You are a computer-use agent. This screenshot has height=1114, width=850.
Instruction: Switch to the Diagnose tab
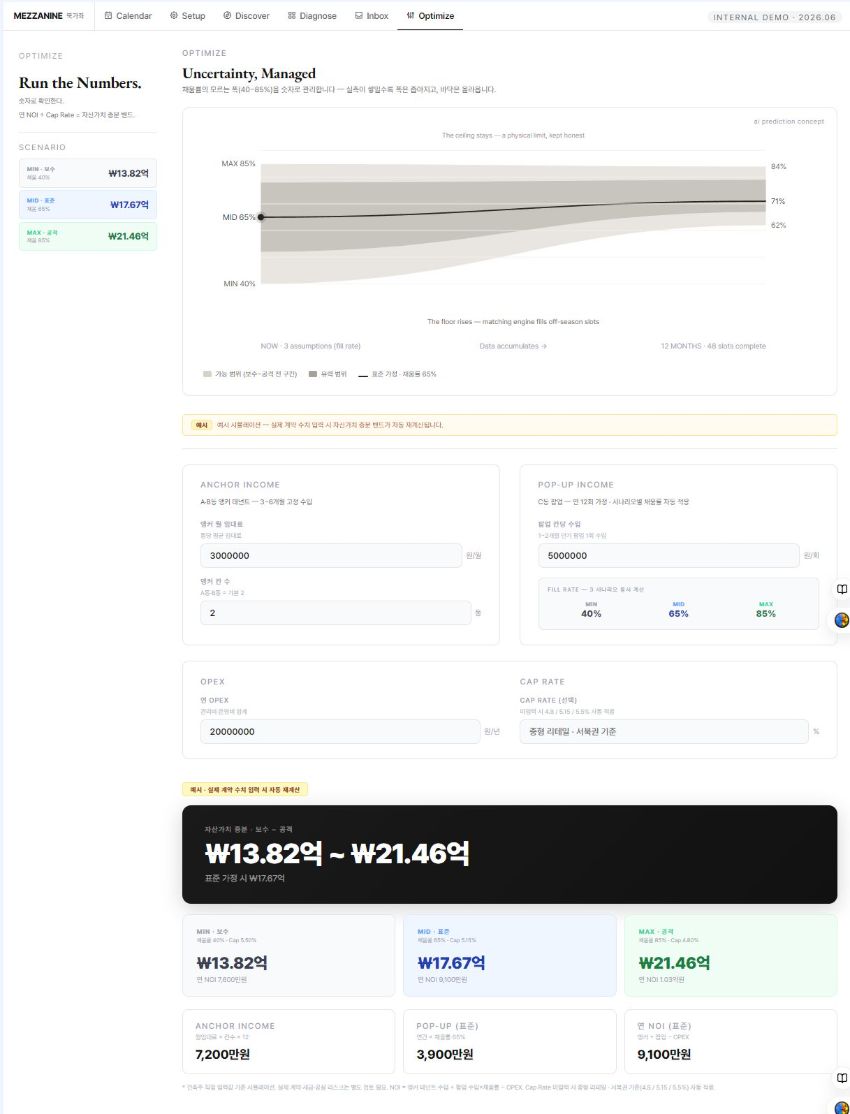[312, 16]
